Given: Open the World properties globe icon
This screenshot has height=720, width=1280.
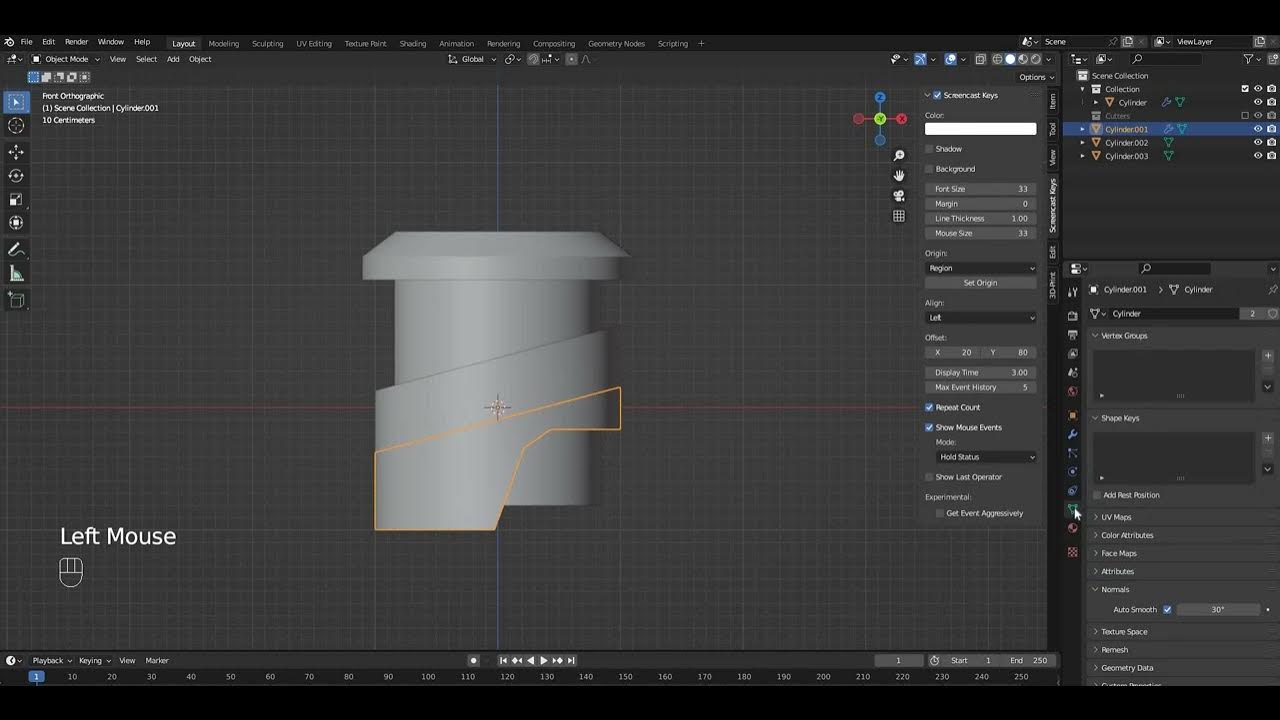Looking at the screenshot, I should [x=1073, y=391].
